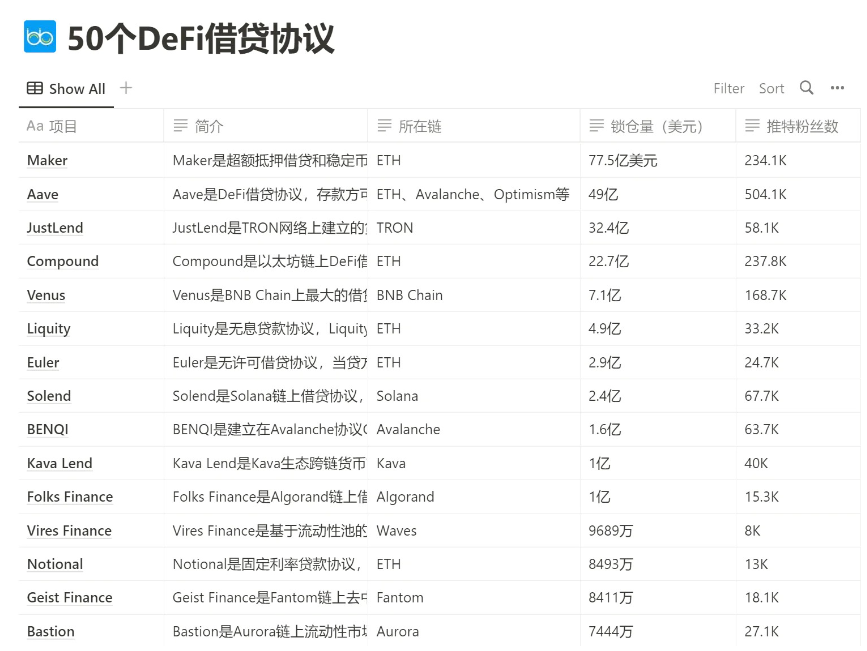Select the 168.7K followers cell
This screenshot has height=651, width=867.
click(798, 295)
